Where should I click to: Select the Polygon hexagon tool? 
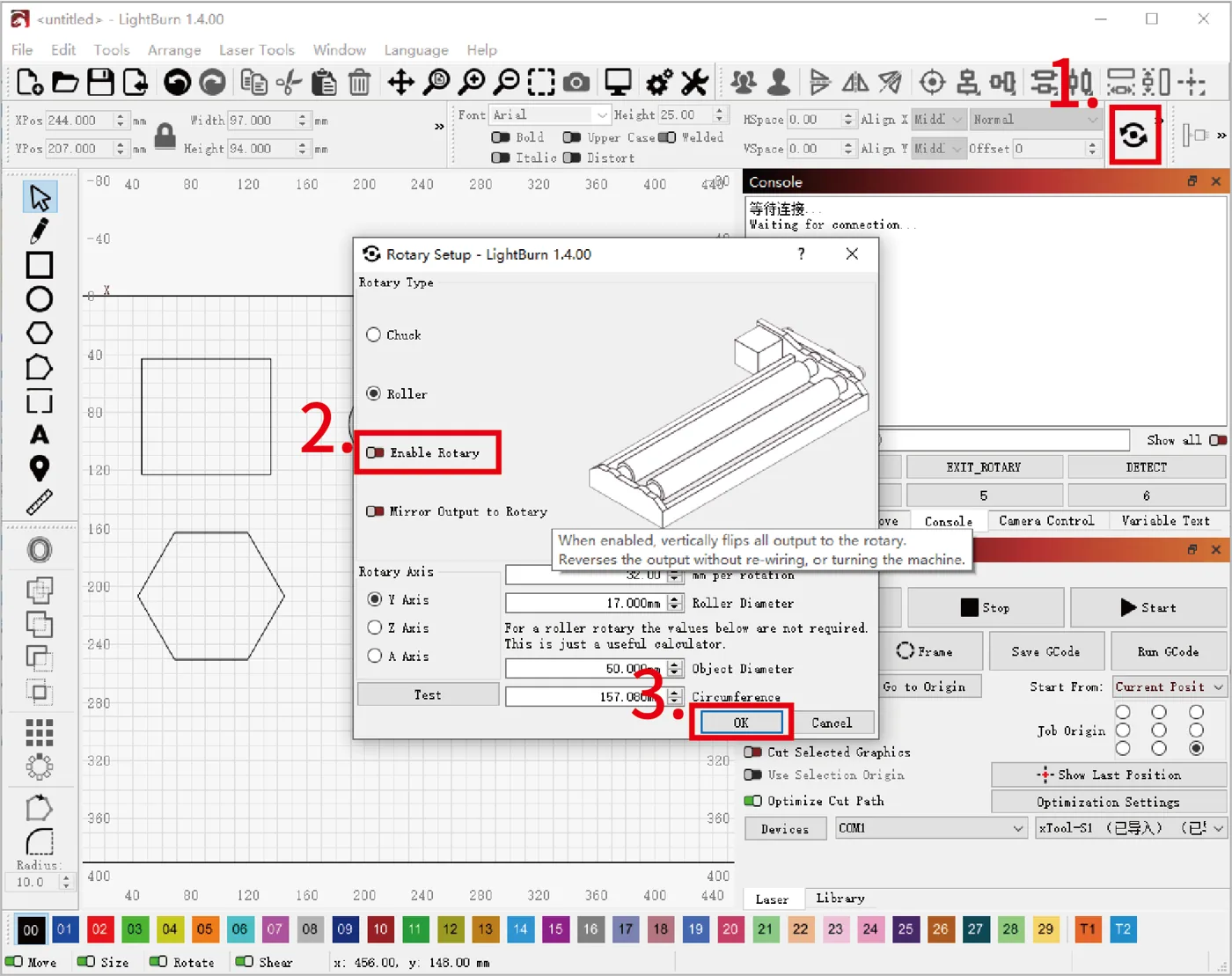(x=40, y=333)
